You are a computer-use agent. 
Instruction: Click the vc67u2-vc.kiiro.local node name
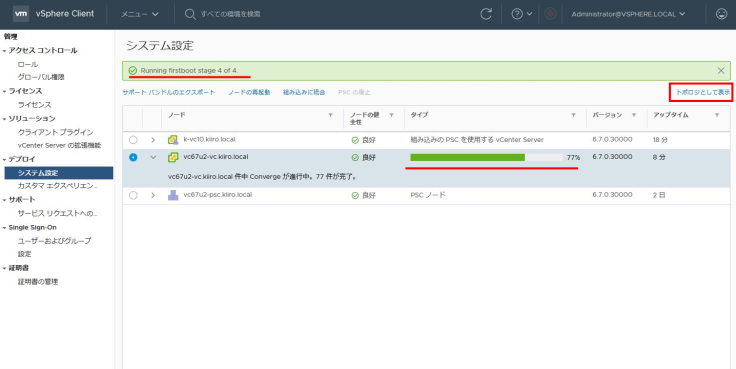point(216,157)
